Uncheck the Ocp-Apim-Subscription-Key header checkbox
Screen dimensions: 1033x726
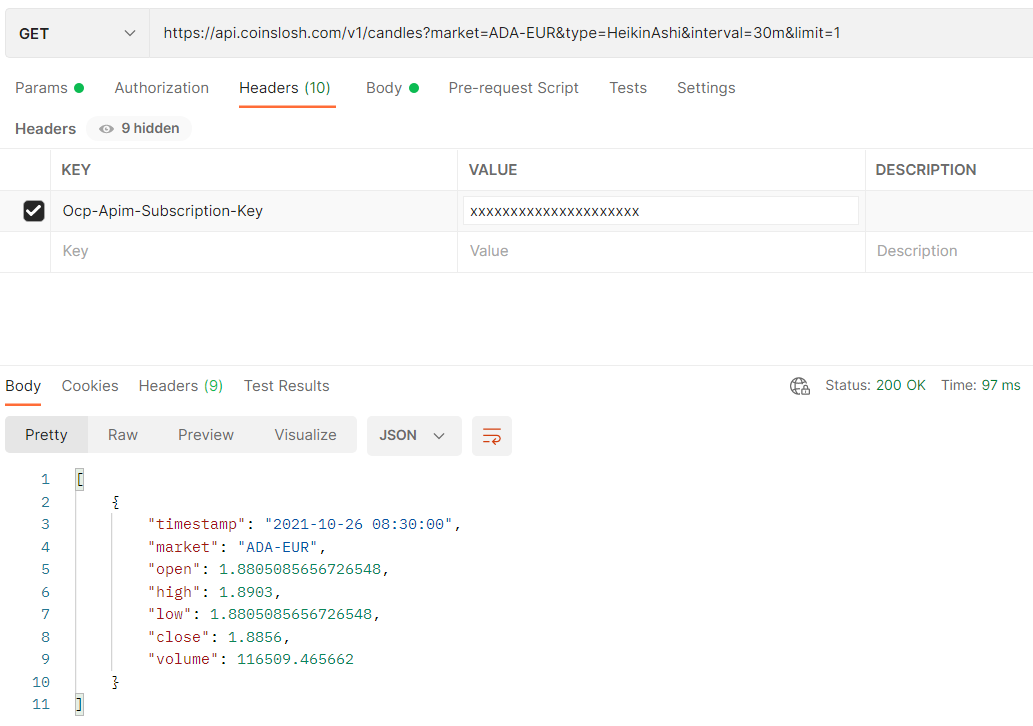coord(34,211)
